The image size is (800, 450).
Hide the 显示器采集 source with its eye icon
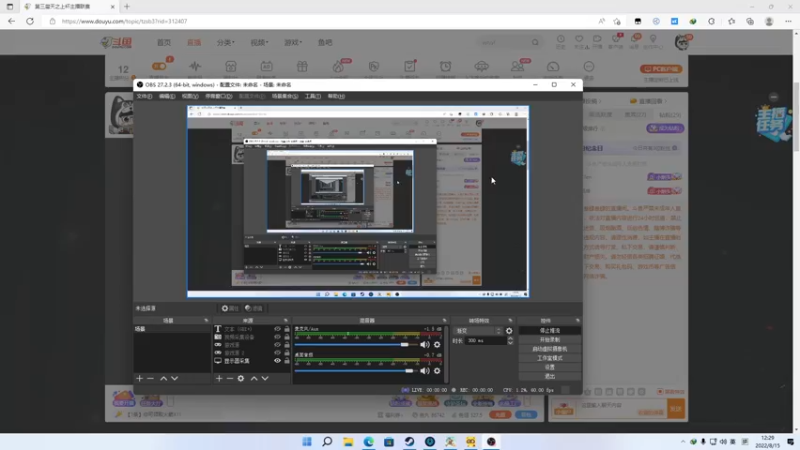278,361
